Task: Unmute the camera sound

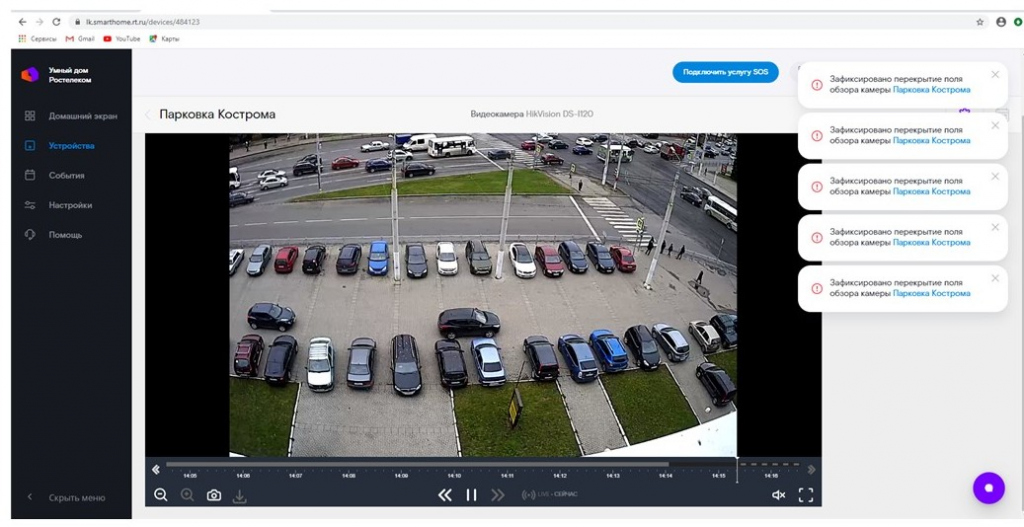Action: (778, 495)
